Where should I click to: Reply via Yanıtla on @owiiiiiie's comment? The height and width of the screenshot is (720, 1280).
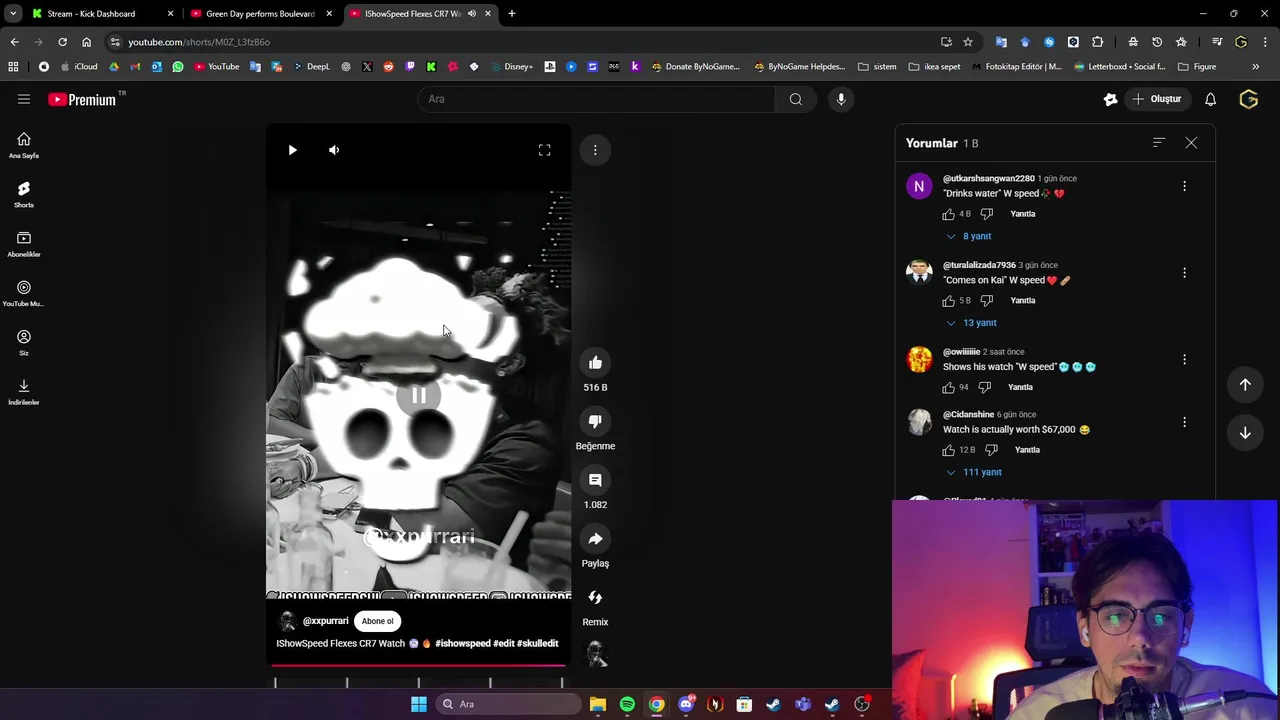tap(1020, 387)
